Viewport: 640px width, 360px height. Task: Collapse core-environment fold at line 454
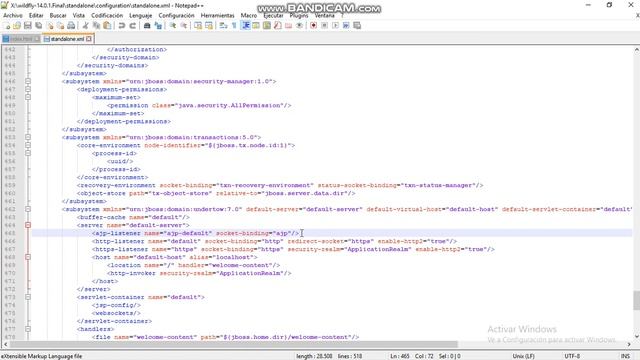click(28, 145)
